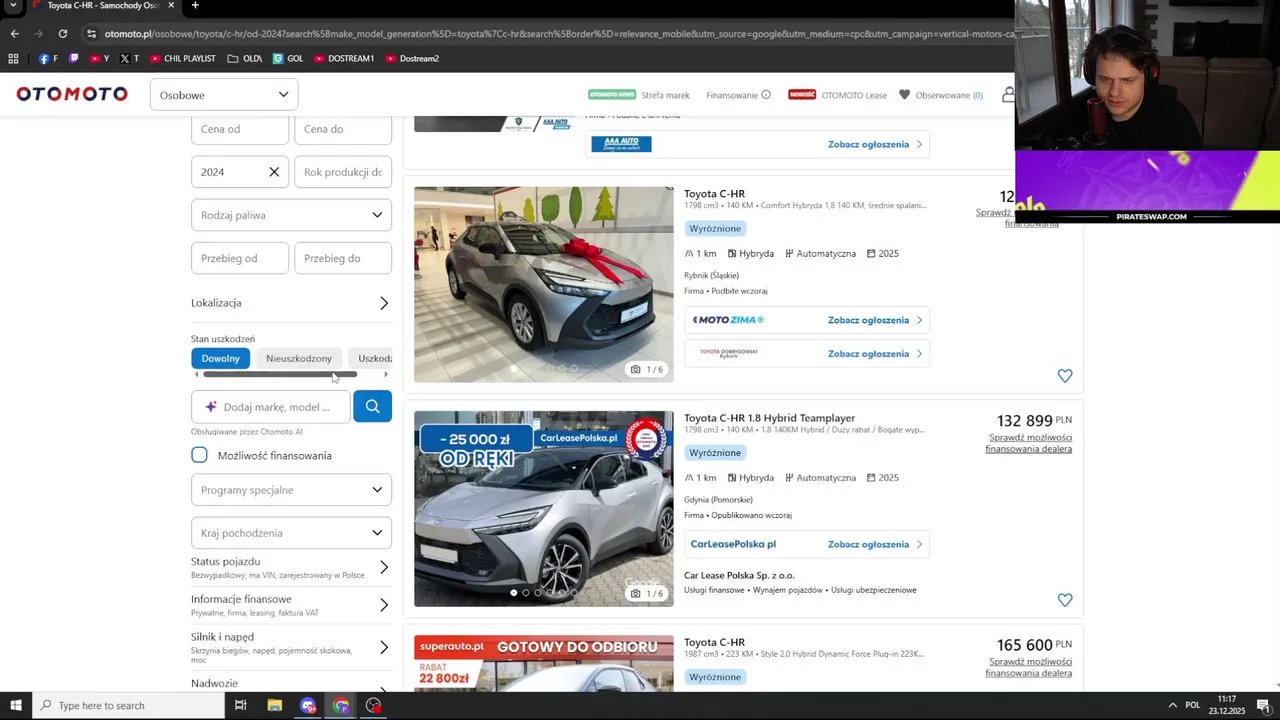Screen dimensions: 1280x720
Task: Open the notification center icon
Action: coord(1263,705)
